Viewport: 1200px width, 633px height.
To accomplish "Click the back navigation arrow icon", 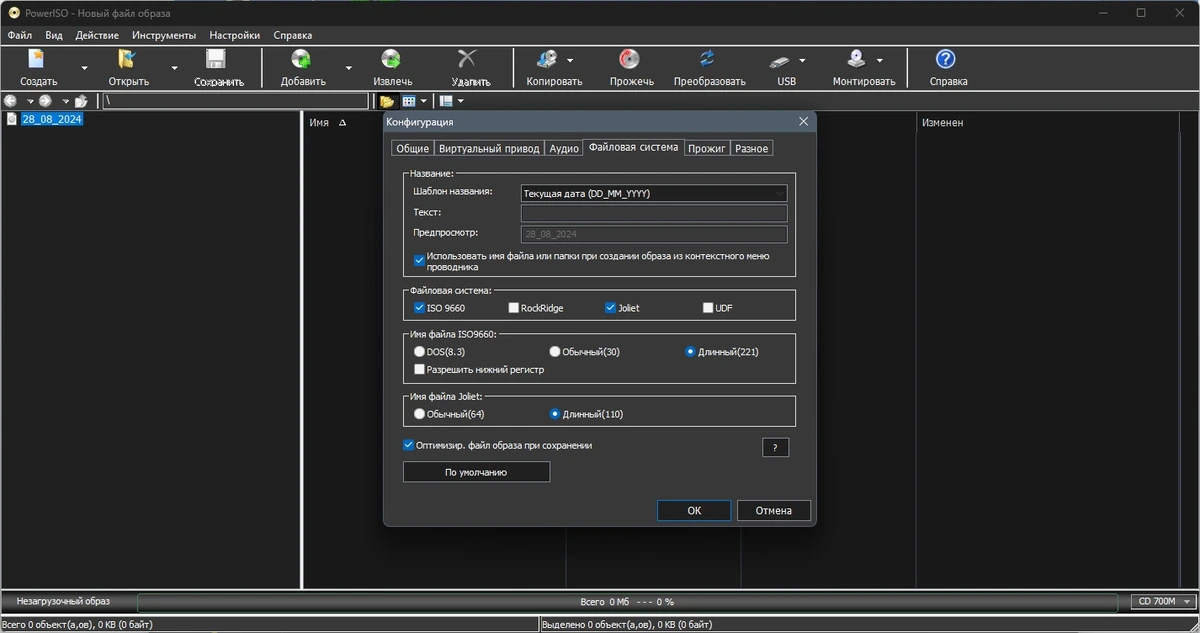I will point(11,101).
